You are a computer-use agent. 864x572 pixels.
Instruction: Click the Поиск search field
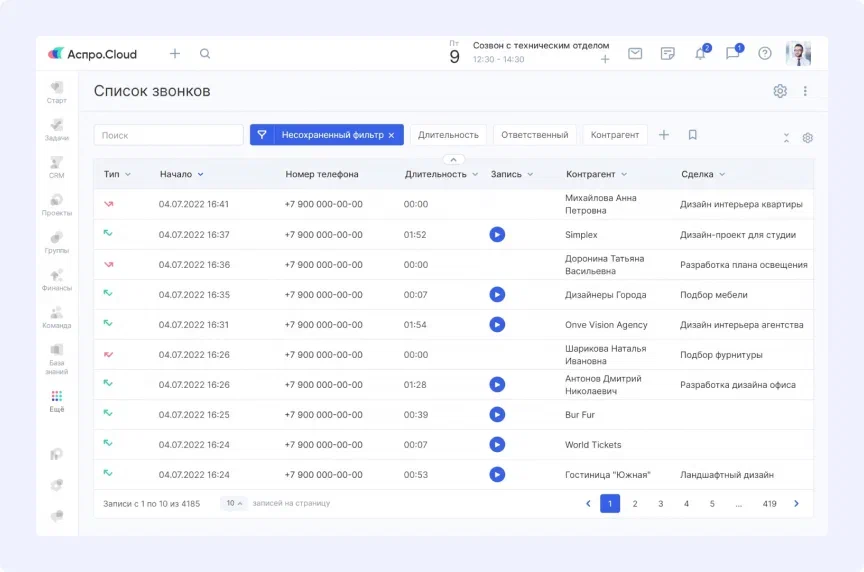coord(169,135)
